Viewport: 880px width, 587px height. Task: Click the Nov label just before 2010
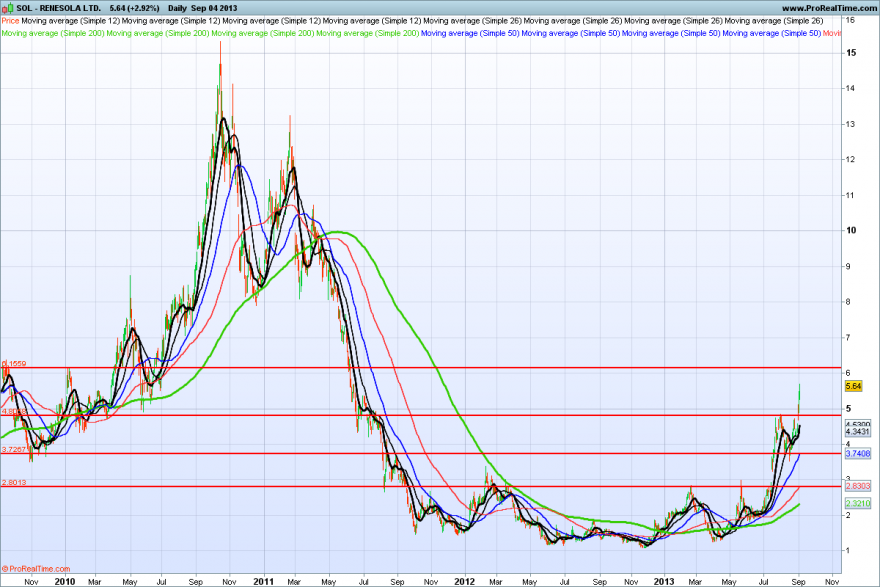[31, 582]
